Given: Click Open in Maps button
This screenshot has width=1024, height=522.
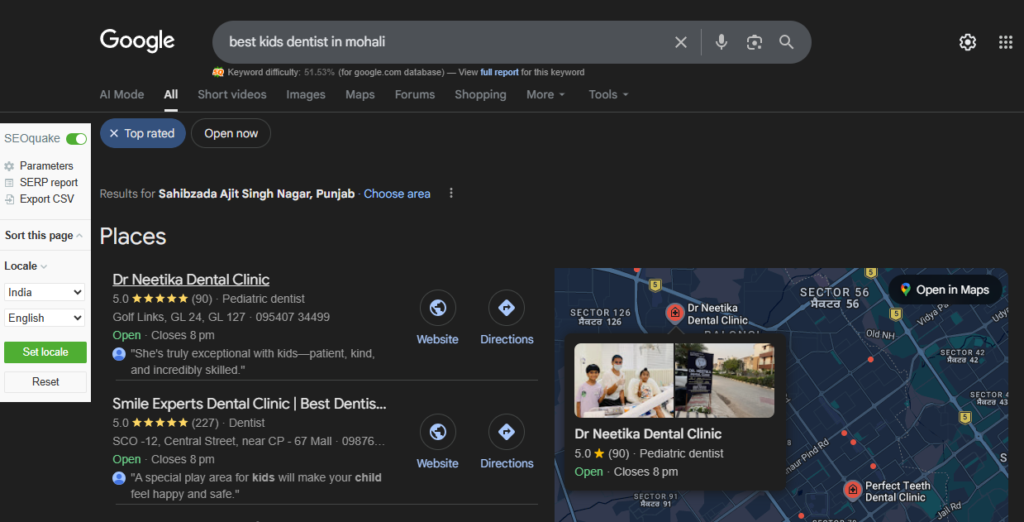Looking at the screenshot, I should pyautogui.click(x=944, y=290).
